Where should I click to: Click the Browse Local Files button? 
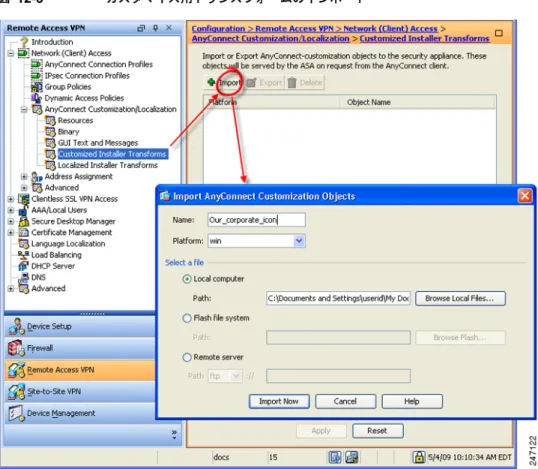460,298
